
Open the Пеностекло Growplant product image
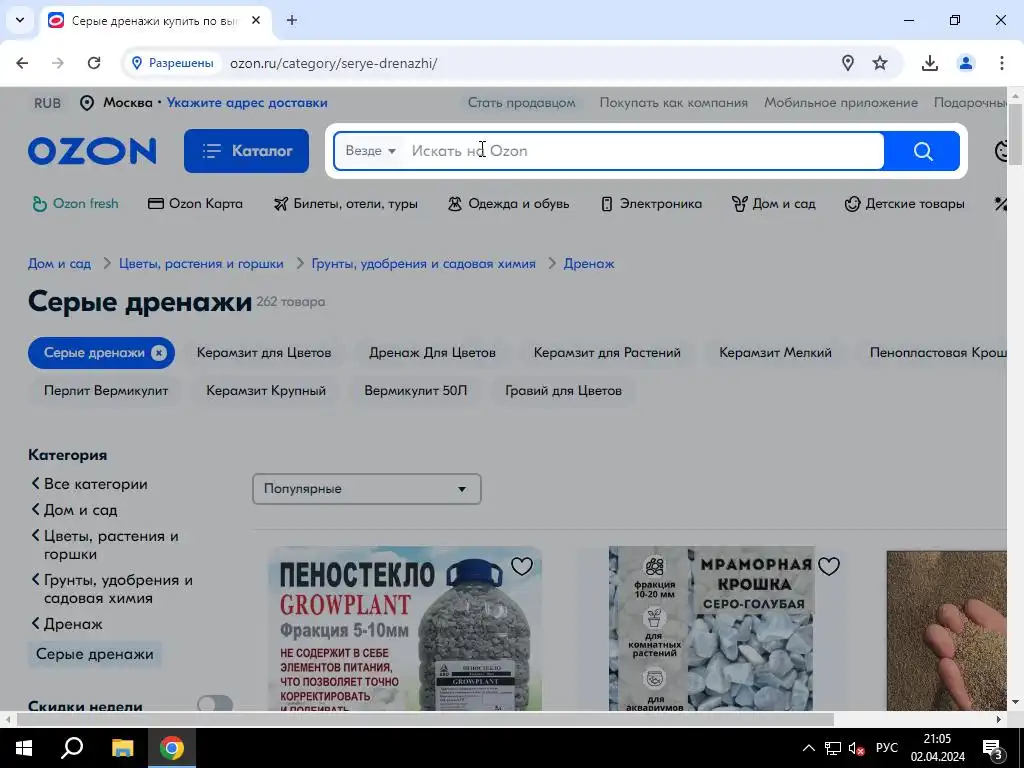(405, 628)
